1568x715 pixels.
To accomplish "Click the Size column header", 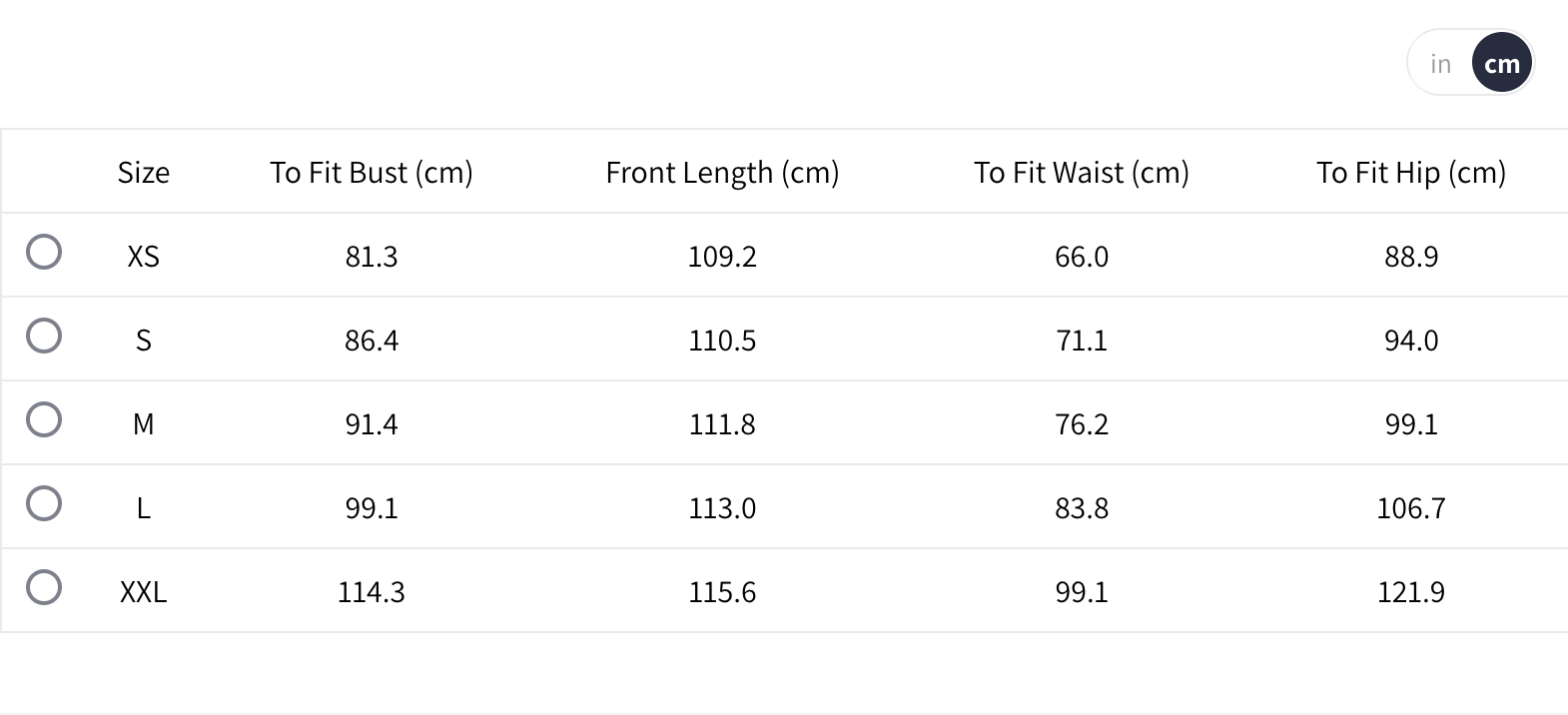I will (x=144, y=173).
